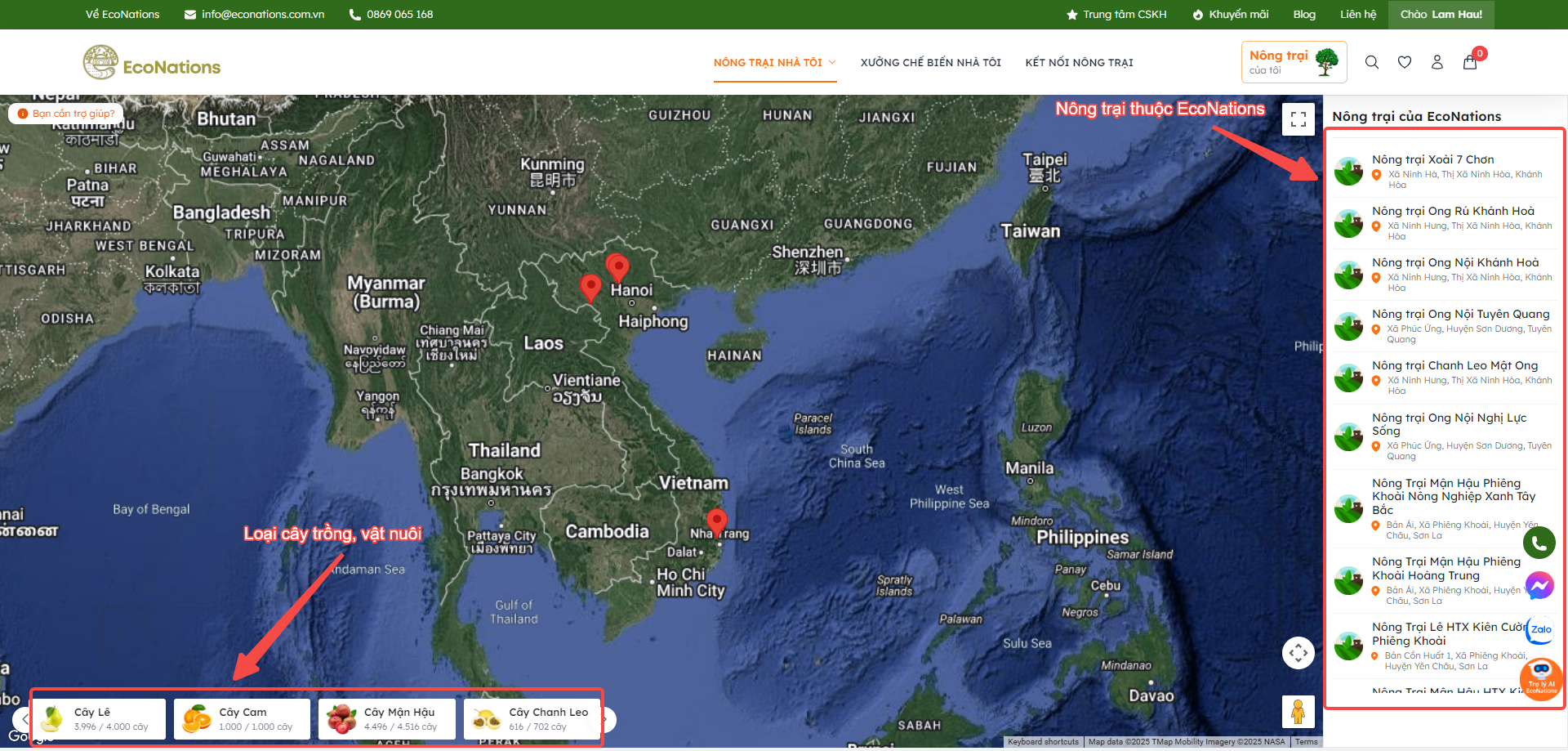
Task: Select Nông trại Ong Nội Tuyên Quang
Action: pyautogui.click(x=1447, y=326)
